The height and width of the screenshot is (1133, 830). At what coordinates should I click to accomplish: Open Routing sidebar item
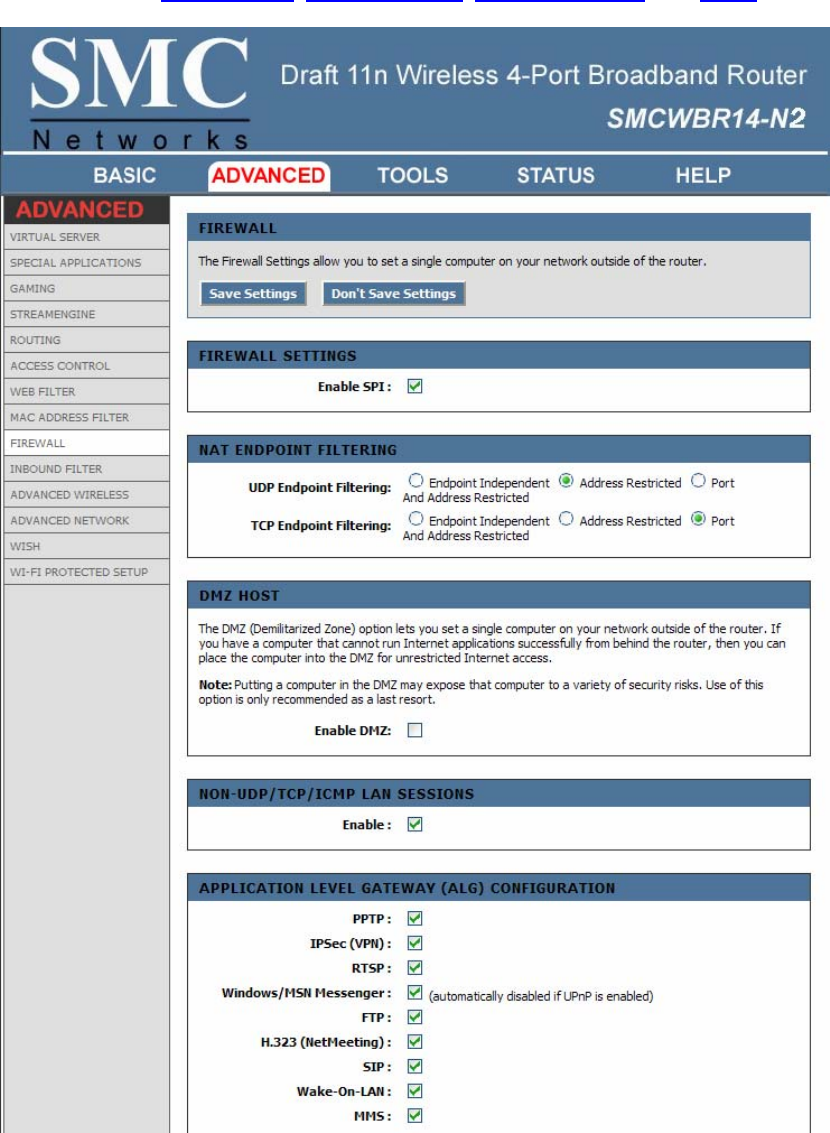[x=87, y=340]
